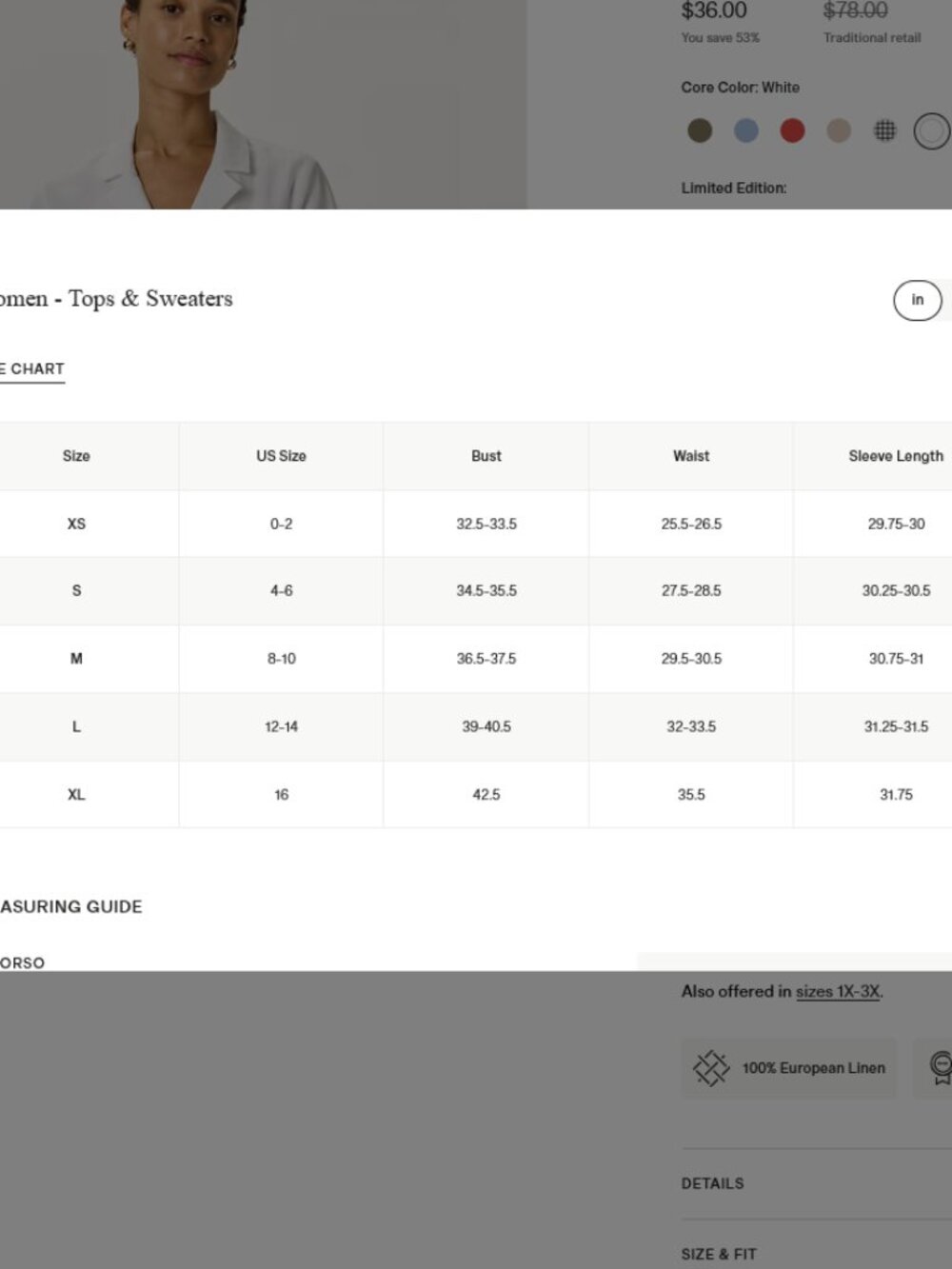
Task: Click the model product photo
Action: click(x=263, y=104)
